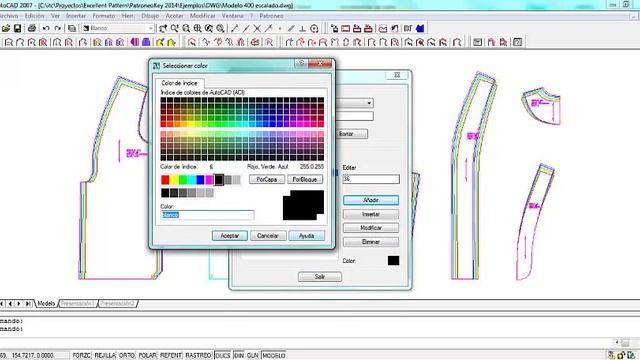
Task: Open the Patroneo menu
Action: [x=271, y=16]
